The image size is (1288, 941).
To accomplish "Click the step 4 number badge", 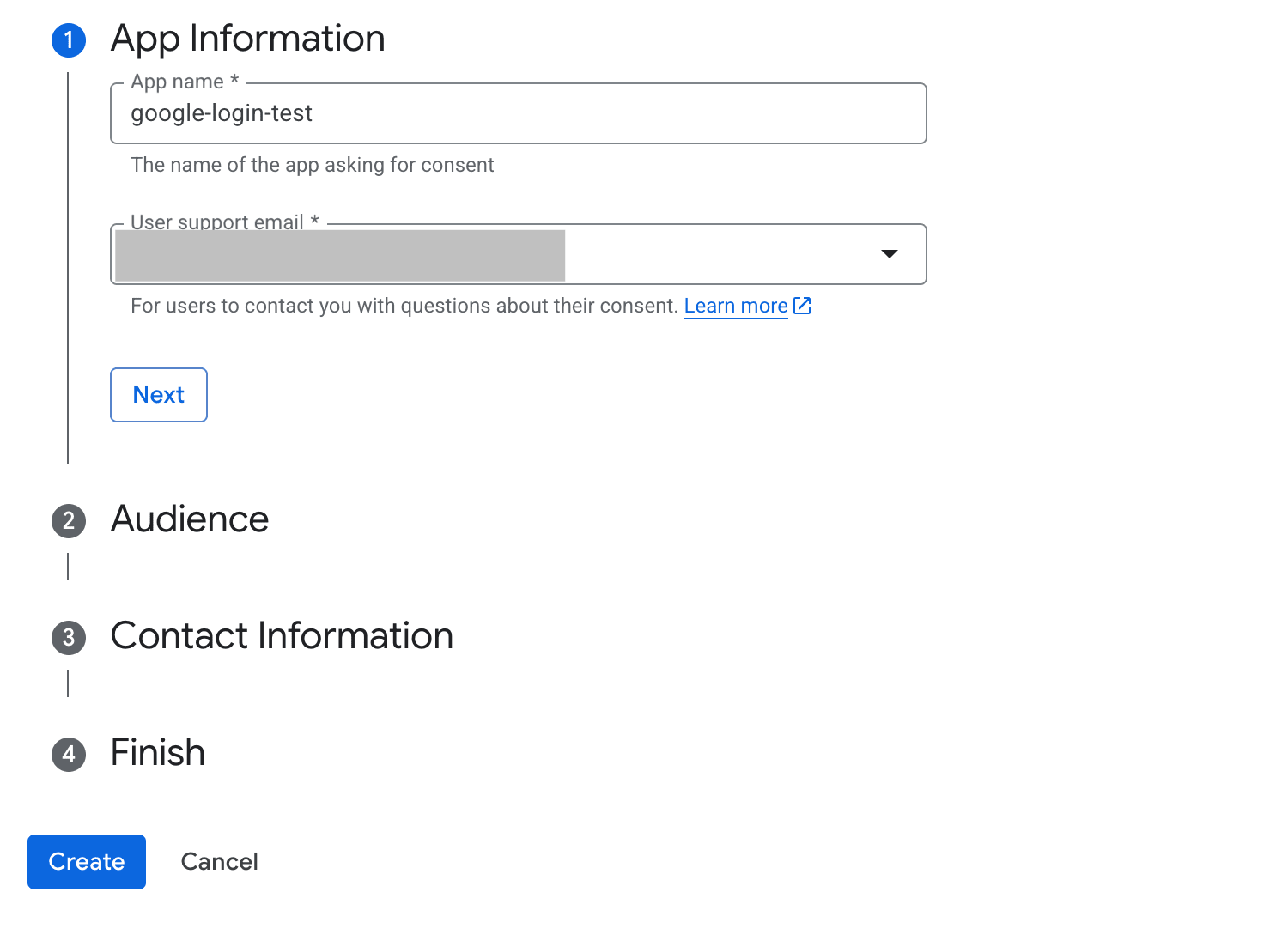I will pos(69,755).
